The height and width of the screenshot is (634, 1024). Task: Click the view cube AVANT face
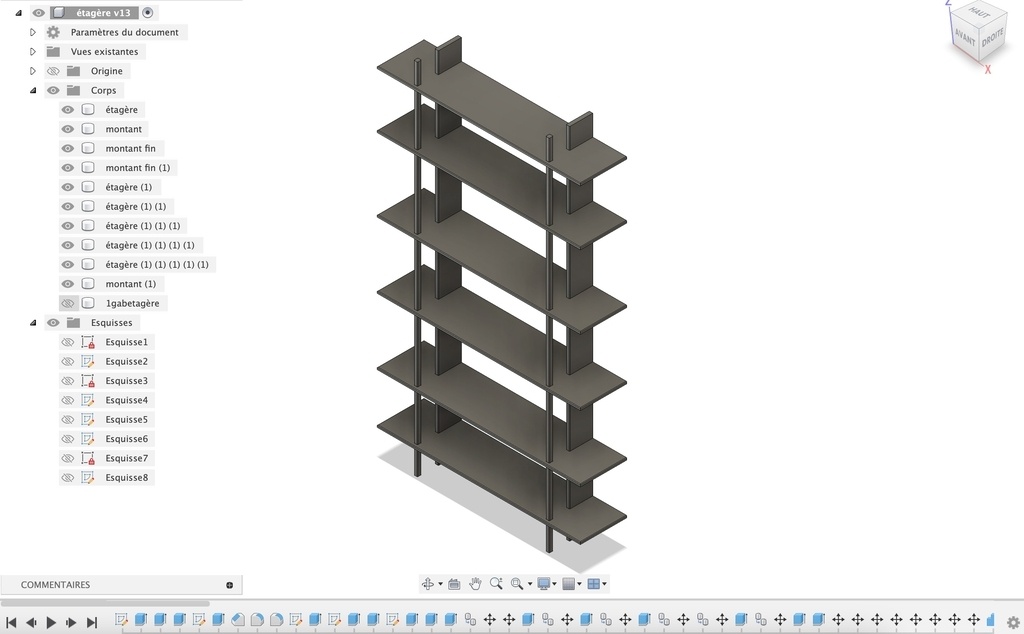tap(965, 35)
